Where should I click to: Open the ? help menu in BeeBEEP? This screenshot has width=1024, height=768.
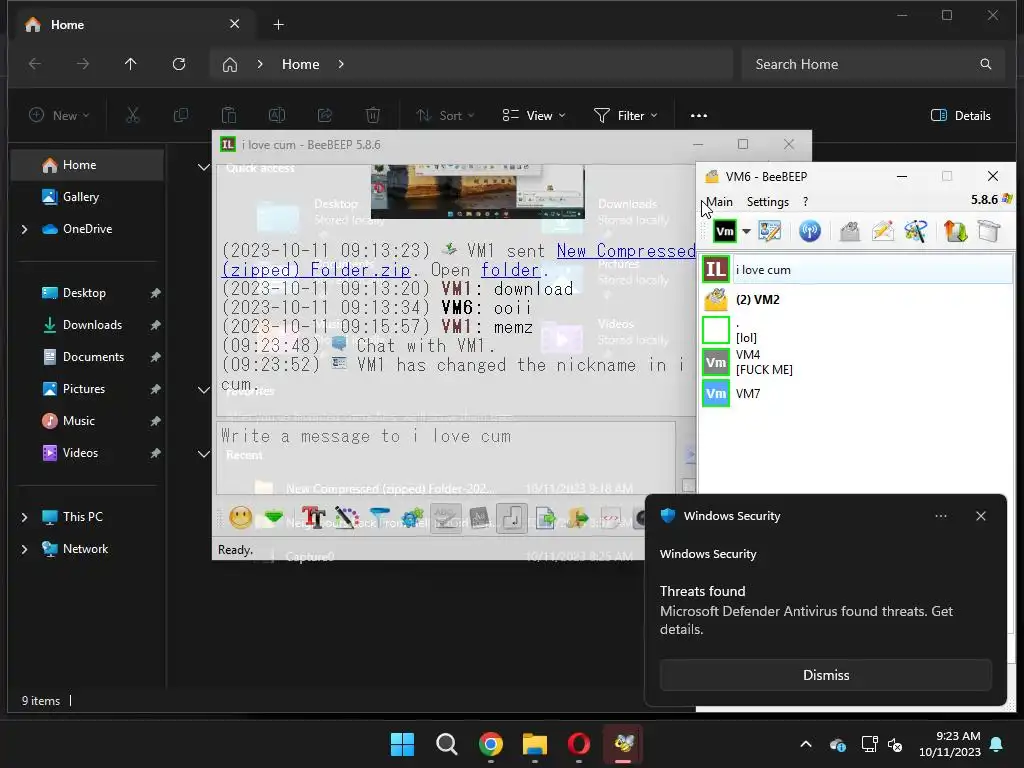click(x=805, y=202)
